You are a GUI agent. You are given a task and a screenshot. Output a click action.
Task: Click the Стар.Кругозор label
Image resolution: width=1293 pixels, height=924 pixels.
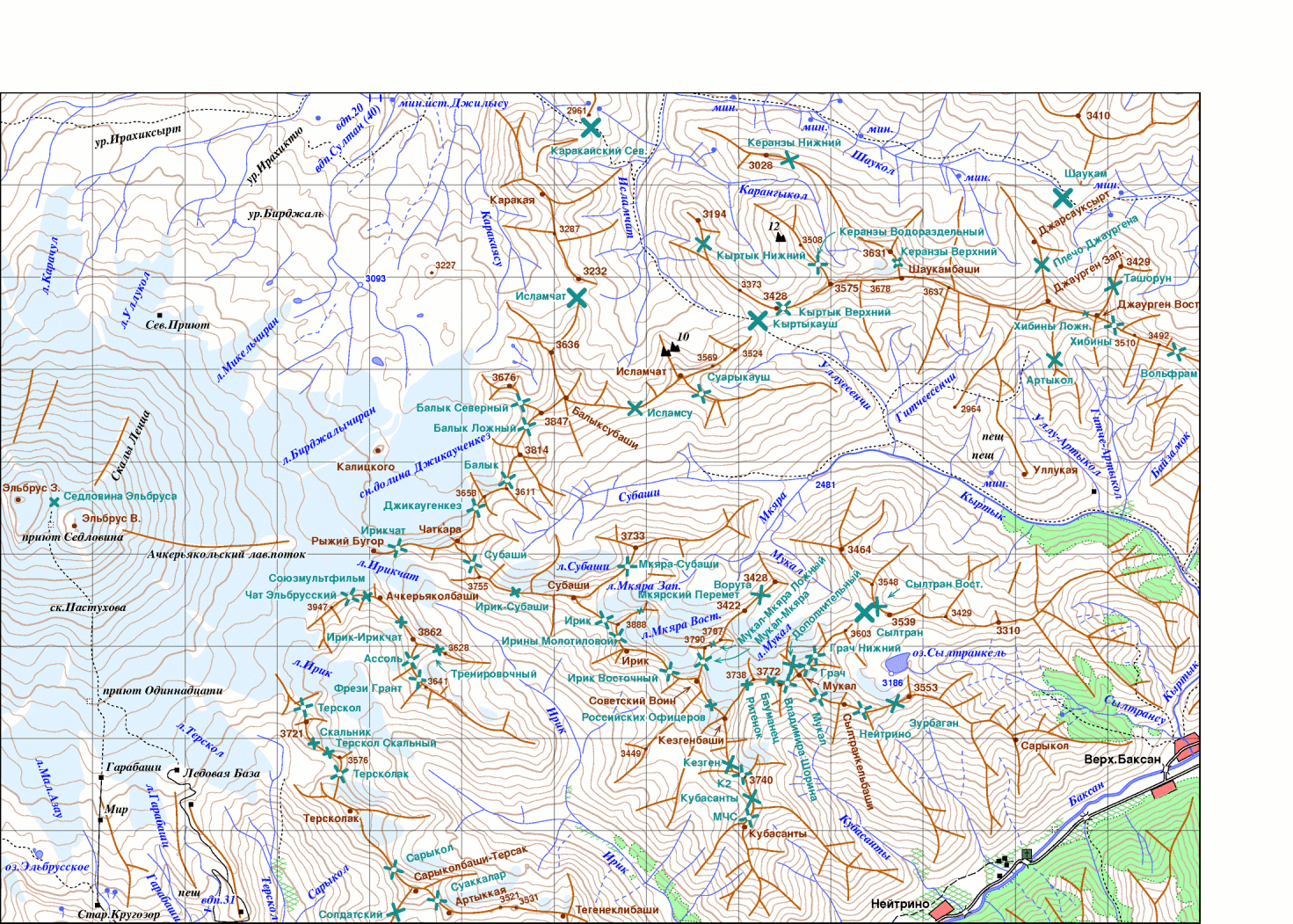[x=119, y=914]
